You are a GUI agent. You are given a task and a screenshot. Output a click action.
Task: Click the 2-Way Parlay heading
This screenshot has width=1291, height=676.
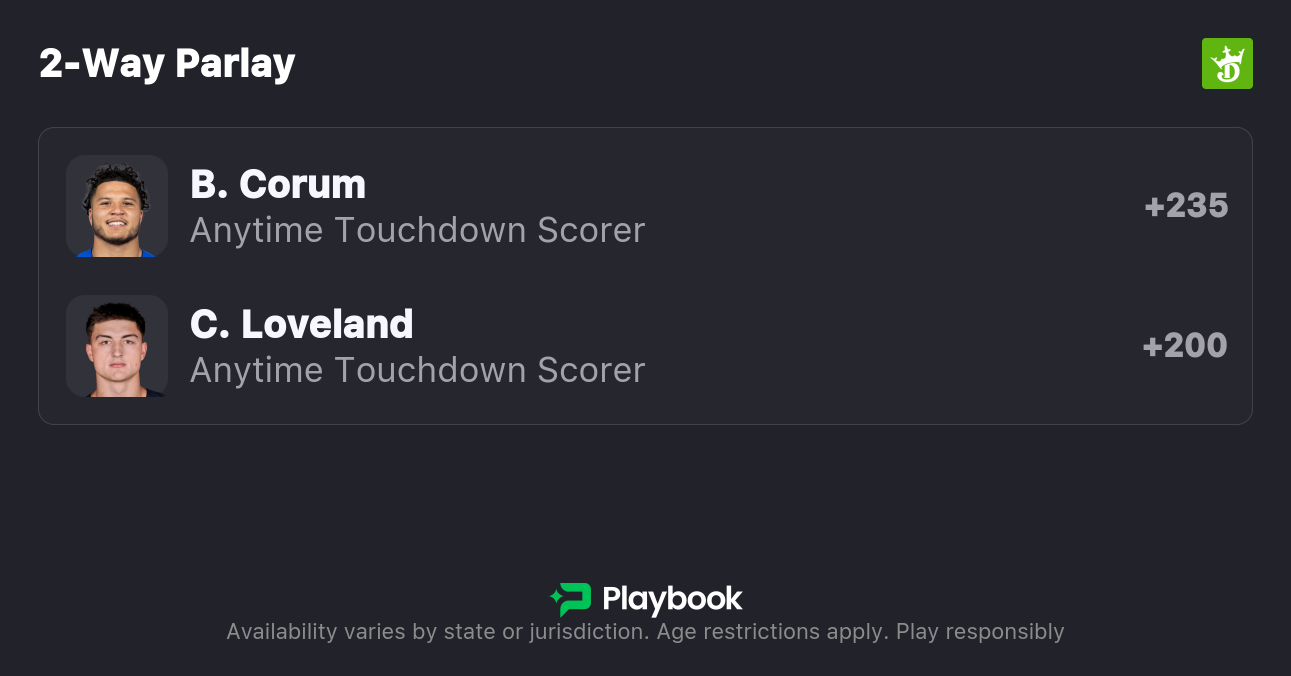tap(167, 63)
